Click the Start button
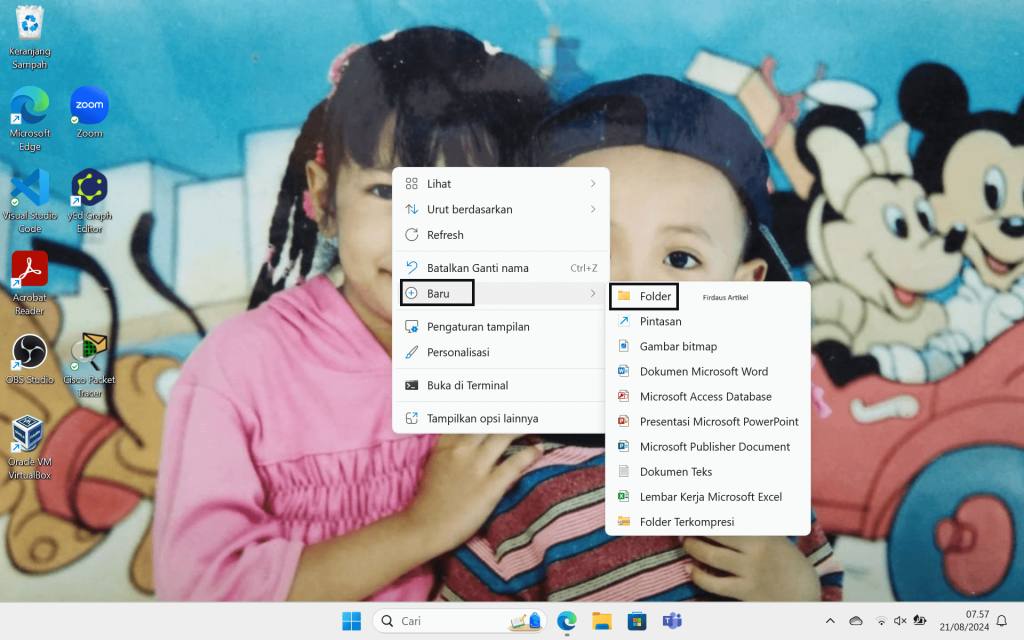 pos(351,621)
